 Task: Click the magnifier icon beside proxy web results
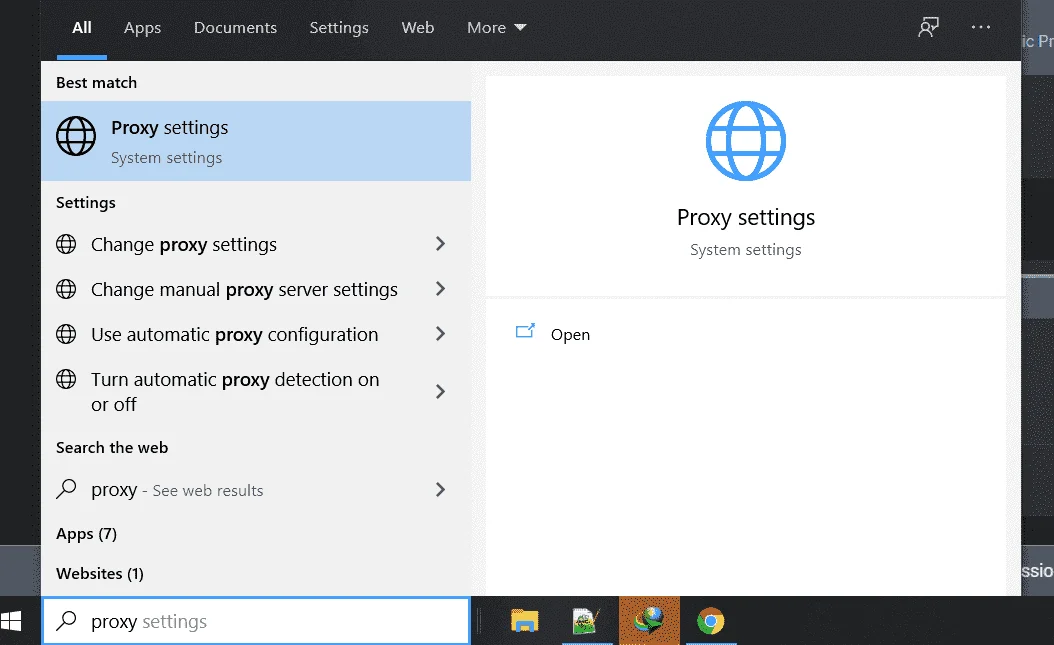(x=66, y=489)
